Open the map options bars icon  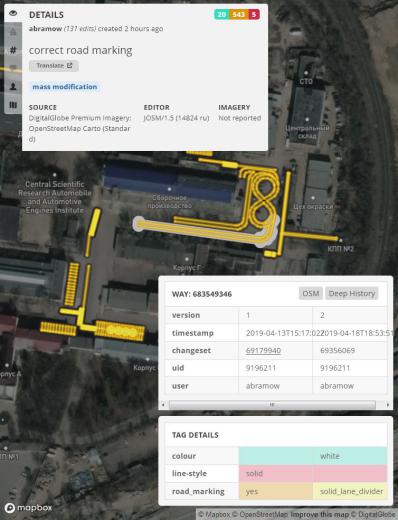point(13,105)
